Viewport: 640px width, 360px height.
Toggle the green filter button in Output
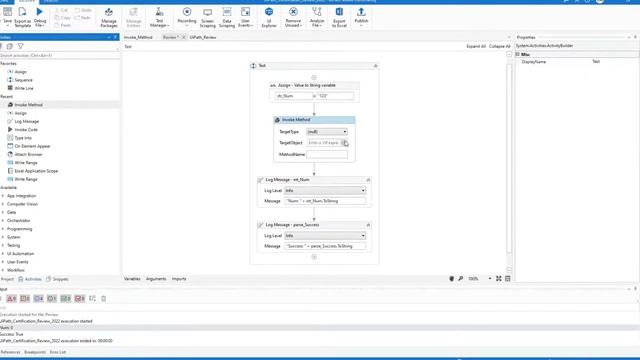(x=66, y=299)
